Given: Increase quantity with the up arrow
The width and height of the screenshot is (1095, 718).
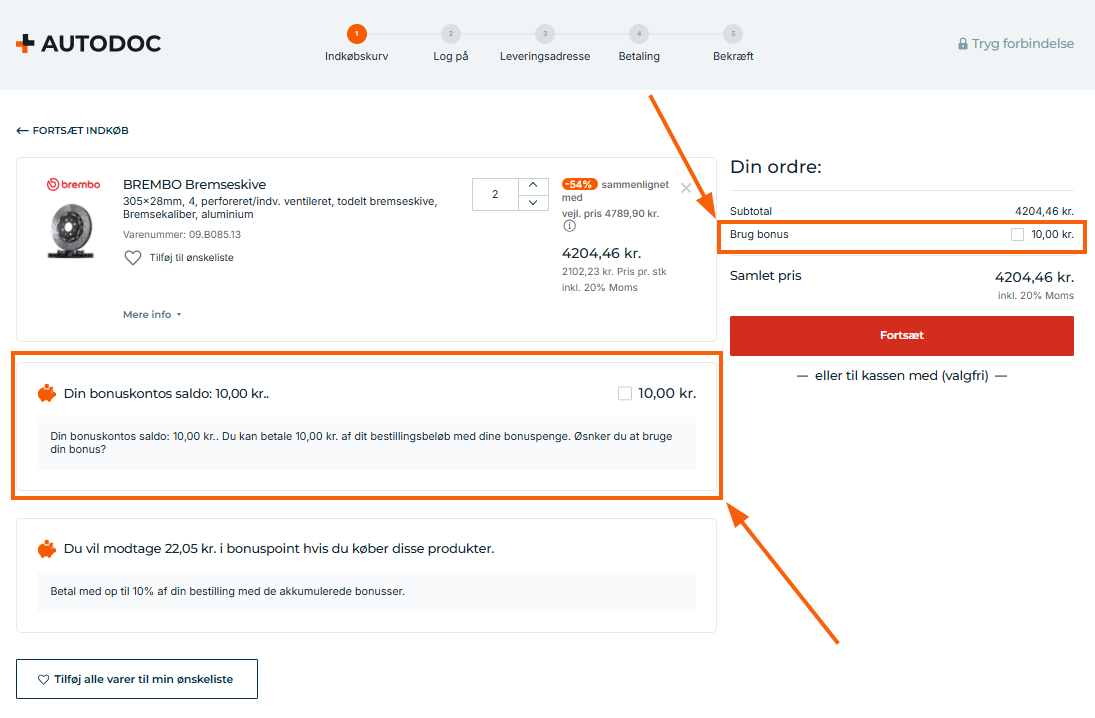Looking at the screenshot, I should [x=534, y=186].
